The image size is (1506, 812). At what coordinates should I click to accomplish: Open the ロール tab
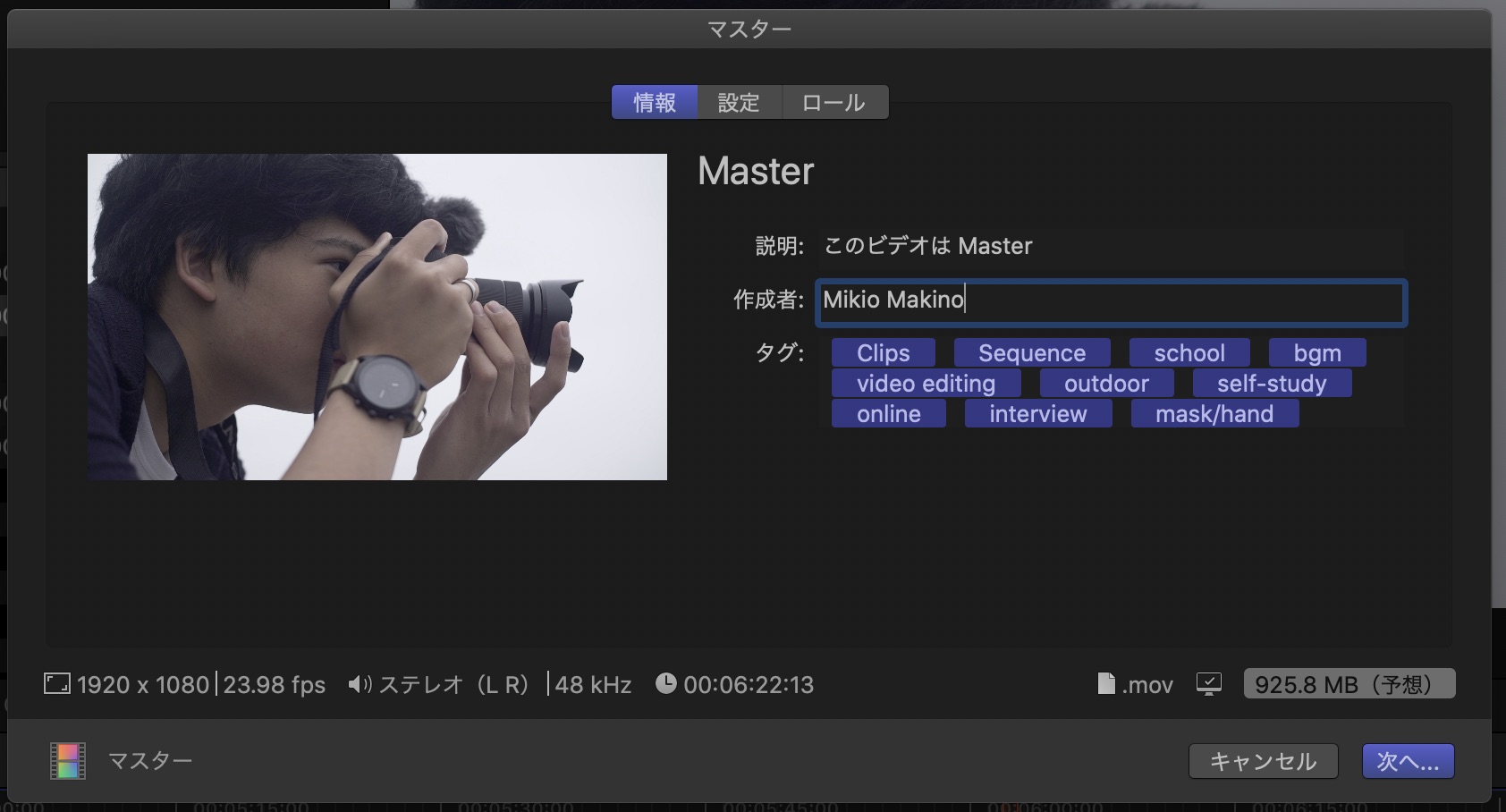coord(834,103)
